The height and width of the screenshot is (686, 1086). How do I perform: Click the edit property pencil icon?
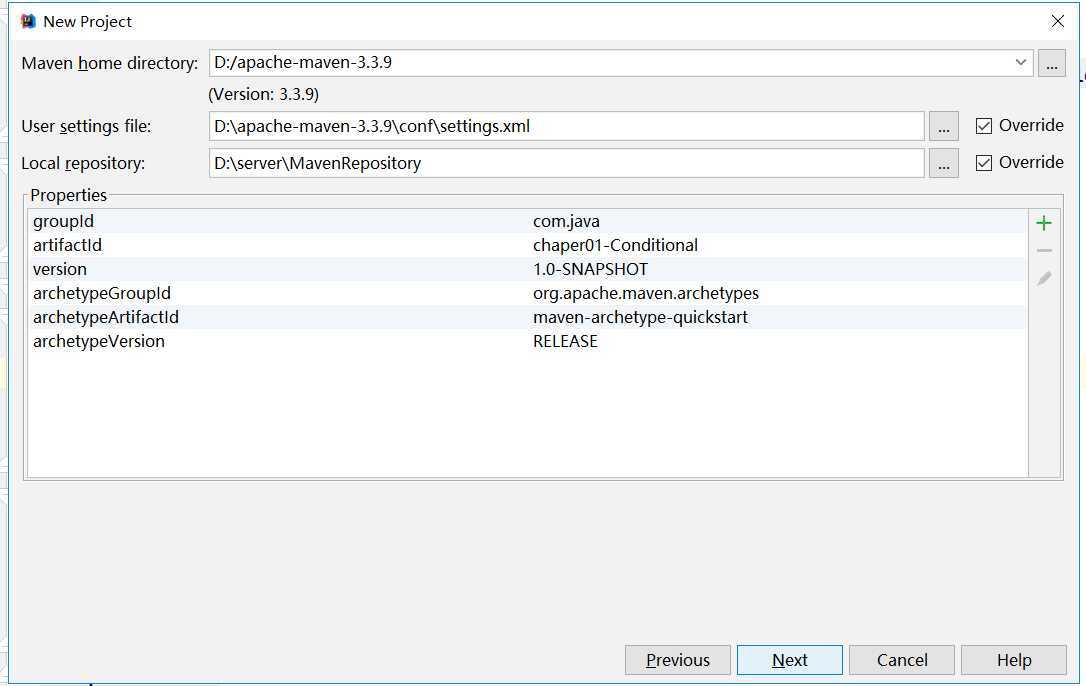1044,279
